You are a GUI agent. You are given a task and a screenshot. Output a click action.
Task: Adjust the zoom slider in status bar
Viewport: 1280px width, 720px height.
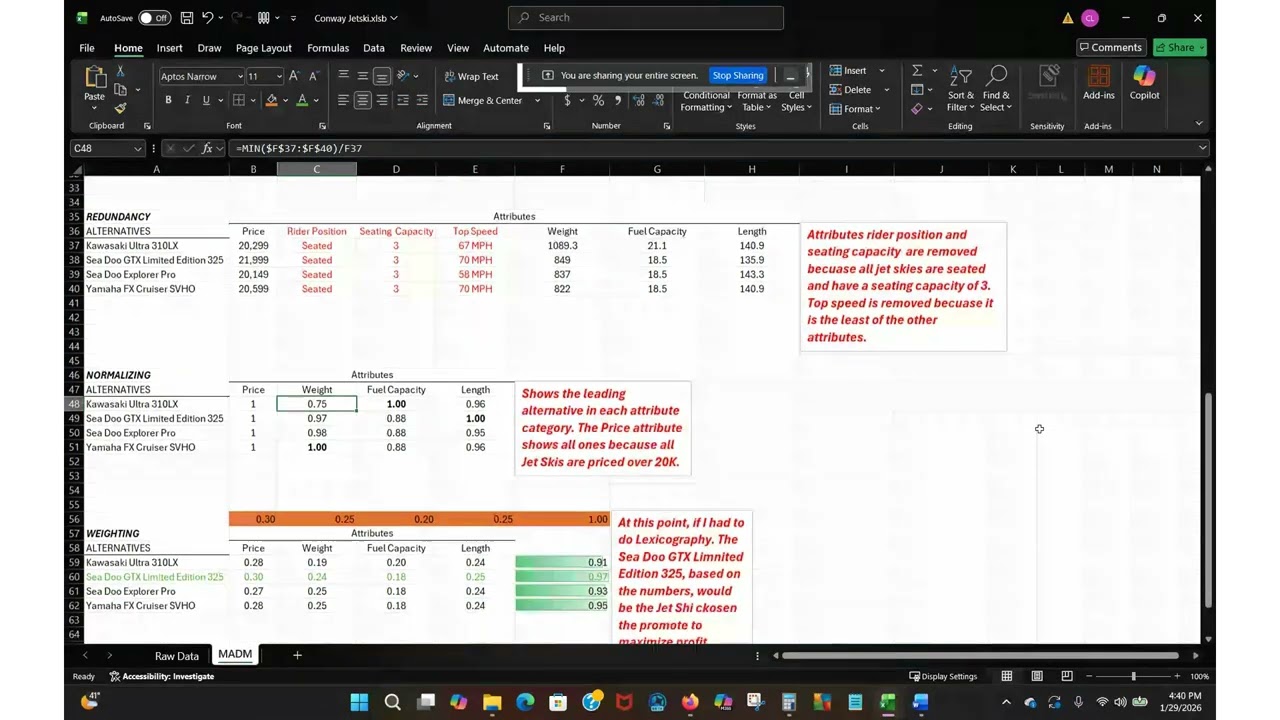(1133, 676)
